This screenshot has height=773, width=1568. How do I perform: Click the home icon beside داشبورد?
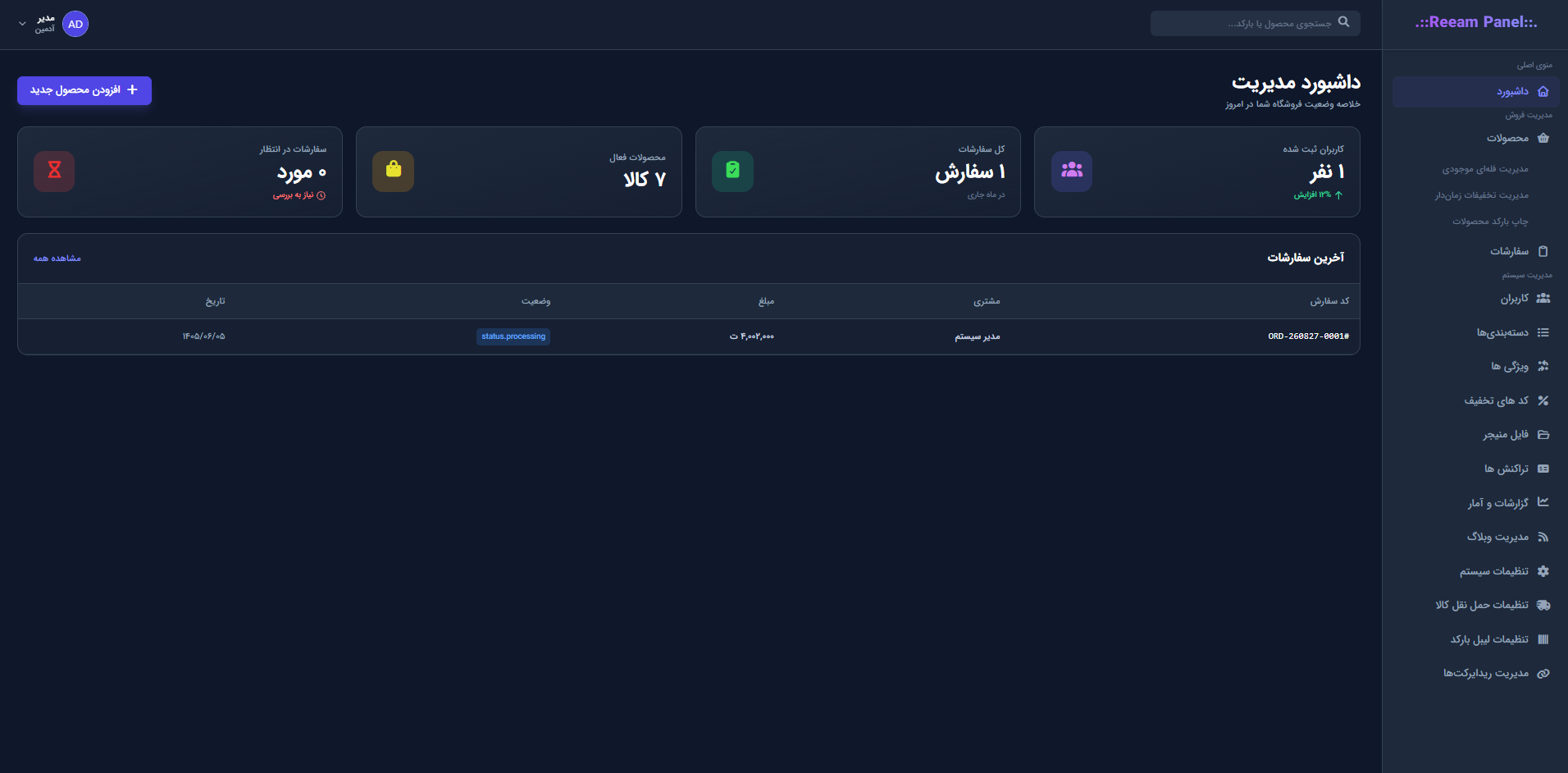point(1543,91)
